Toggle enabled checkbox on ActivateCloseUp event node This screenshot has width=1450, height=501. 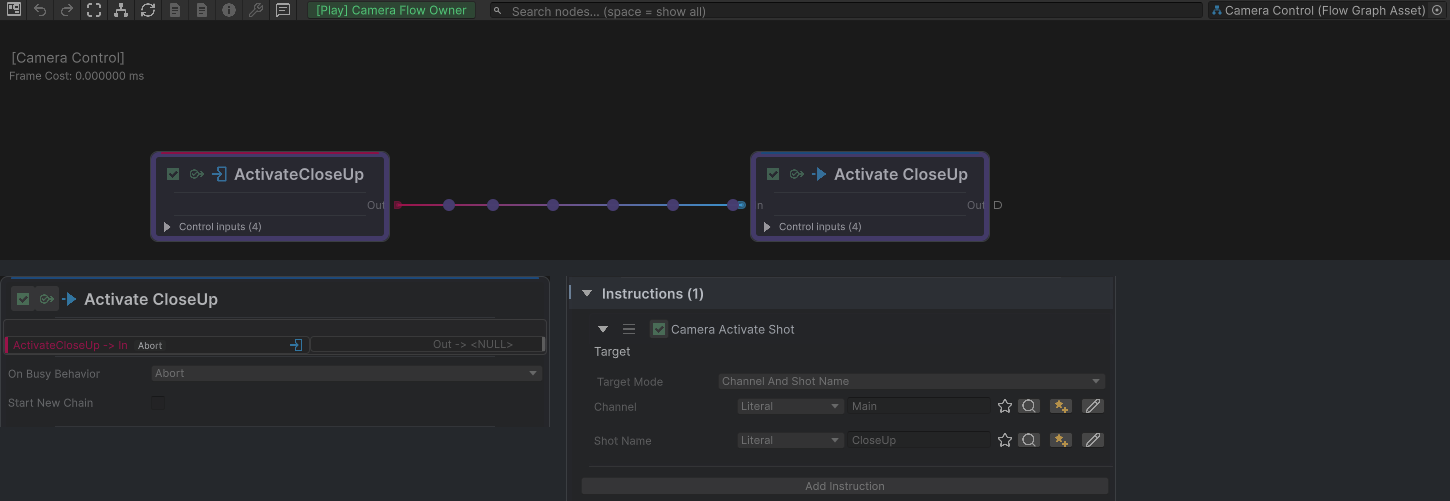pyautogui.click(x=173, y=174)
